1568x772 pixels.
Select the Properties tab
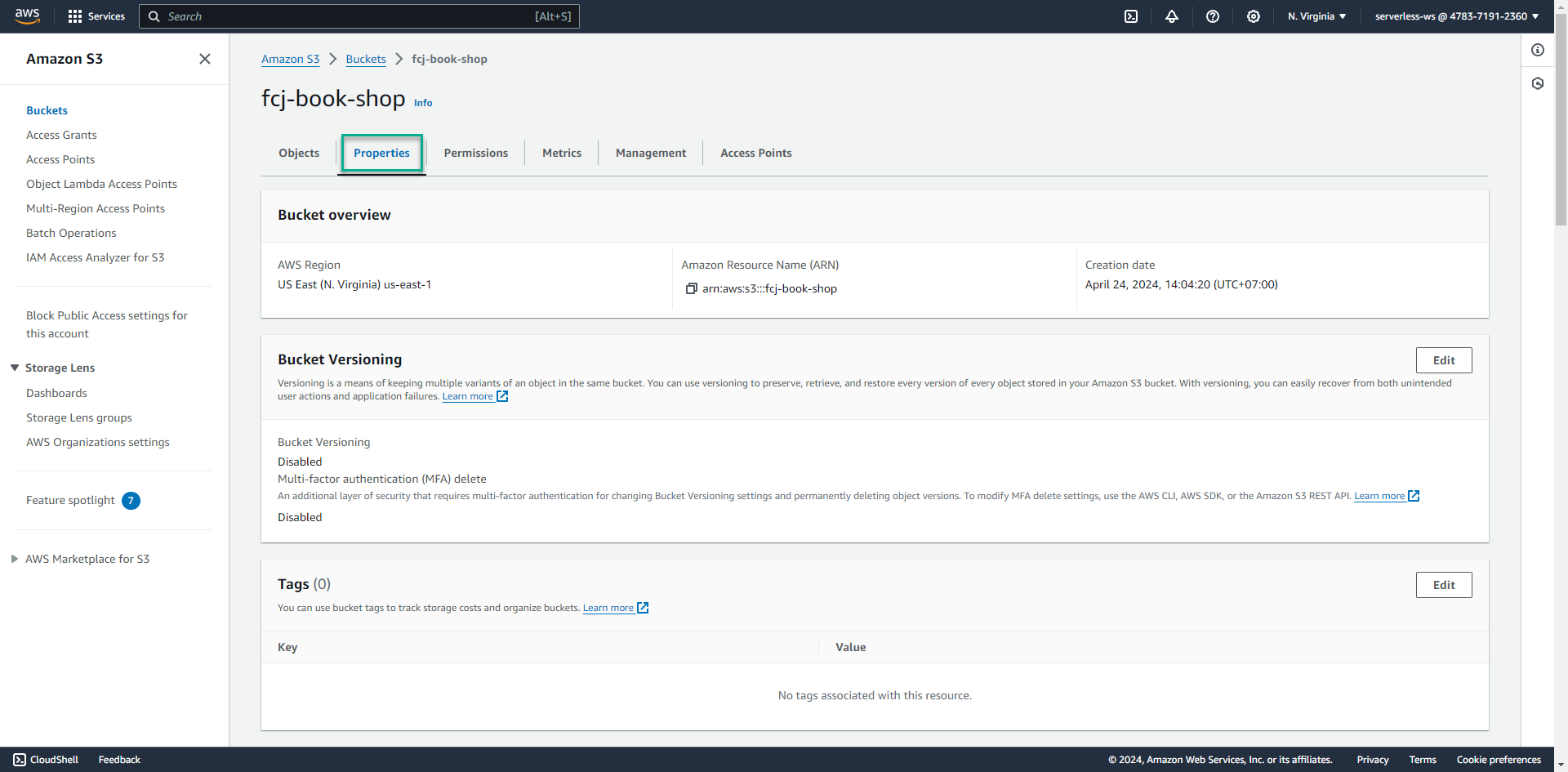coord(381,153)
